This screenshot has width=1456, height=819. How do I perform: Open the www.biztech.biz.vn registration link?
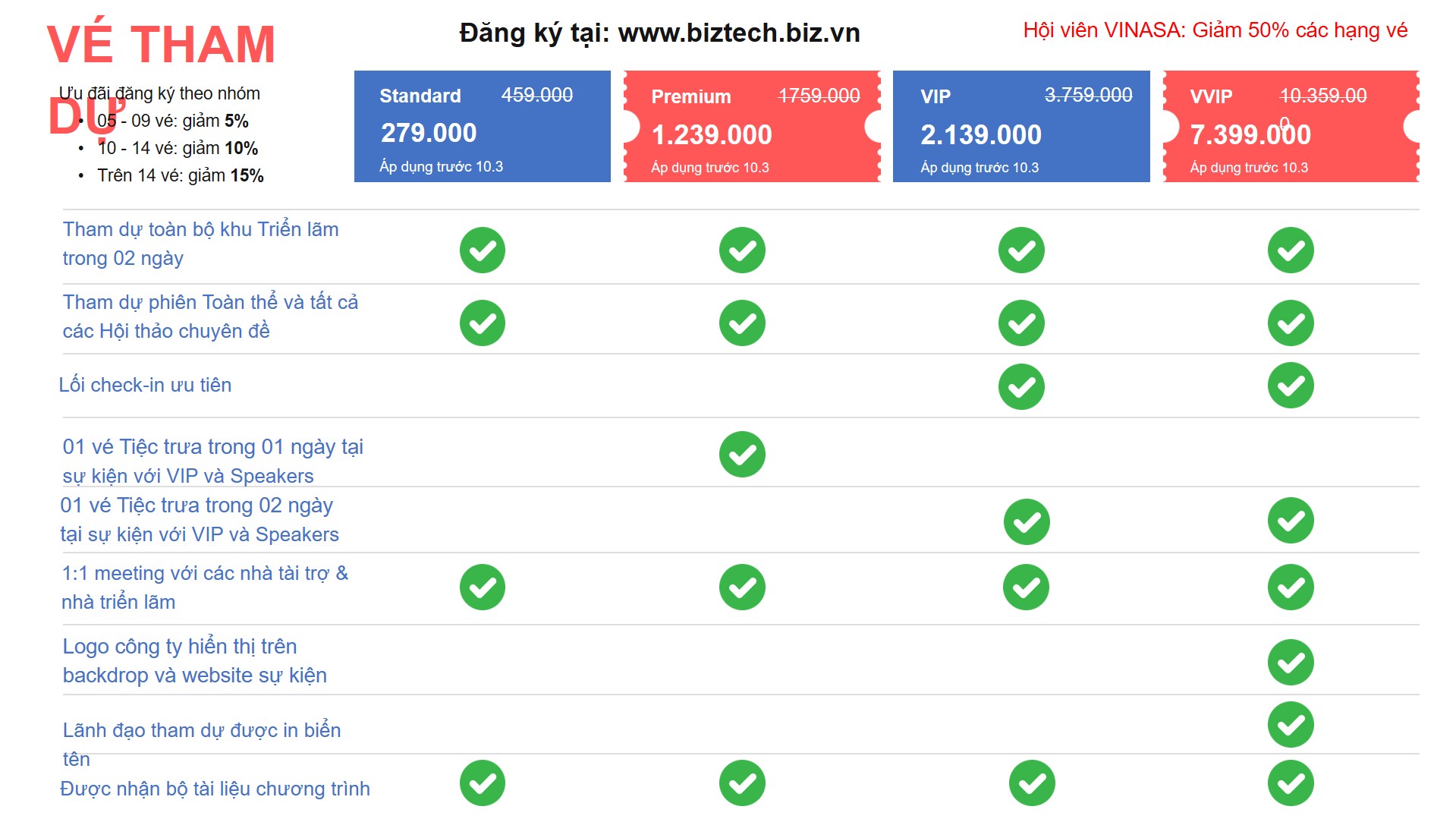(x=738, y=33)
